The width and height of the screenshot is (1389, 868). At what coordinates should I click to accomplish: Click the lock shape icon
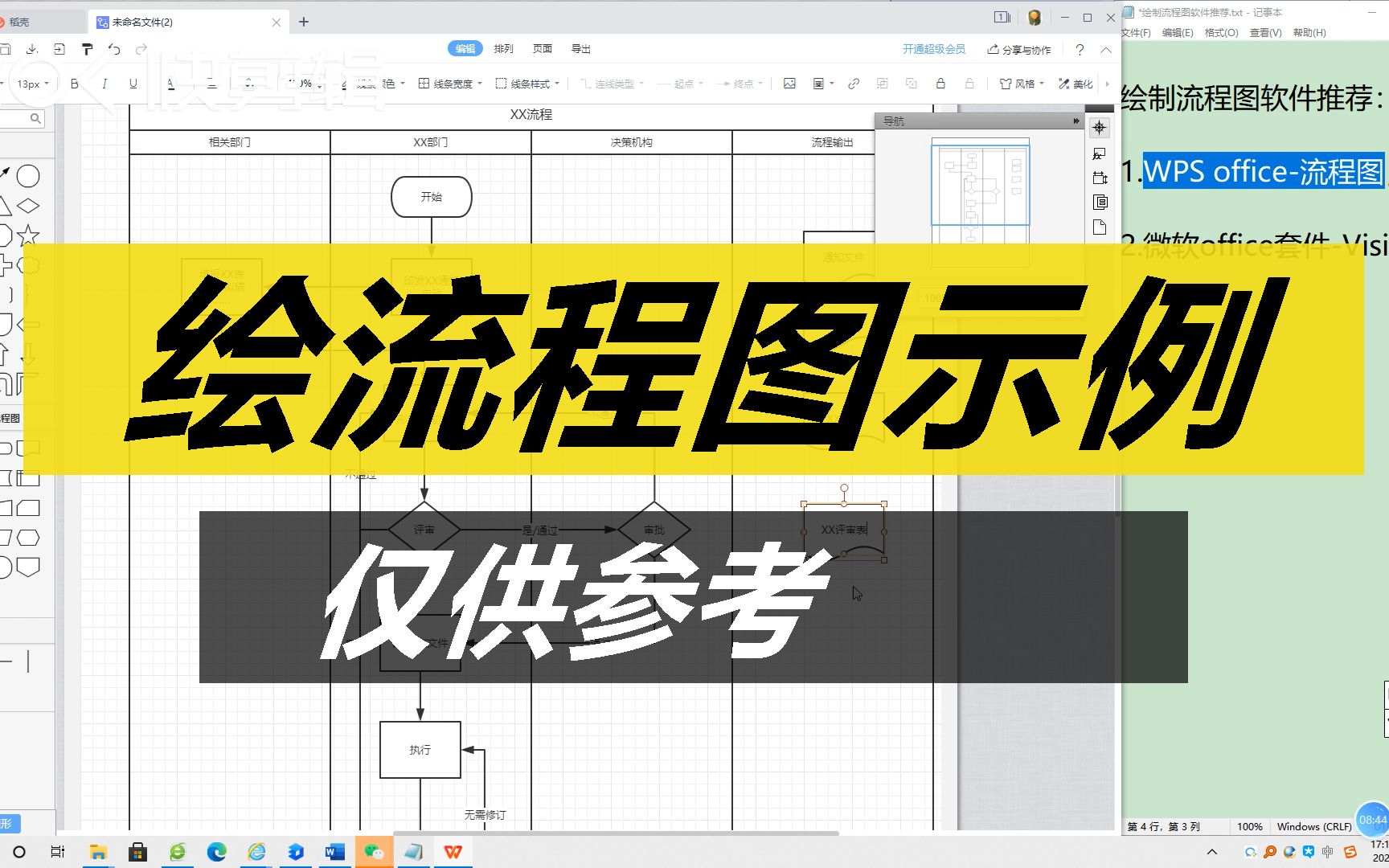click(940, 84)
